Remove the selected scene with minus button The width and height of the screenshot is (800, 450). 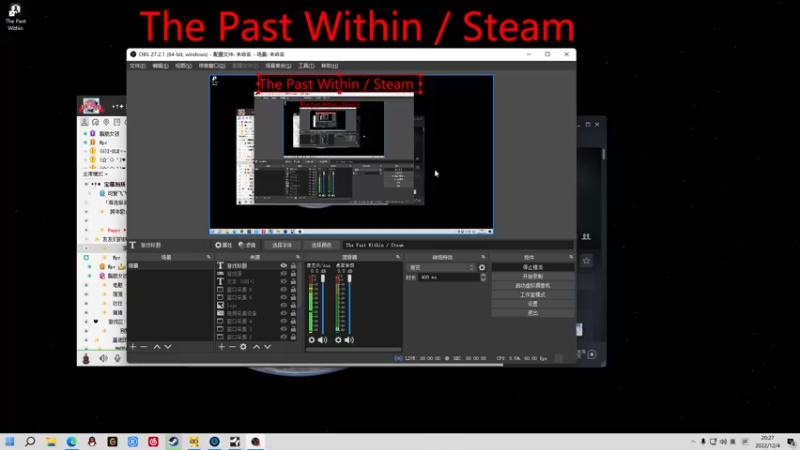144,347
